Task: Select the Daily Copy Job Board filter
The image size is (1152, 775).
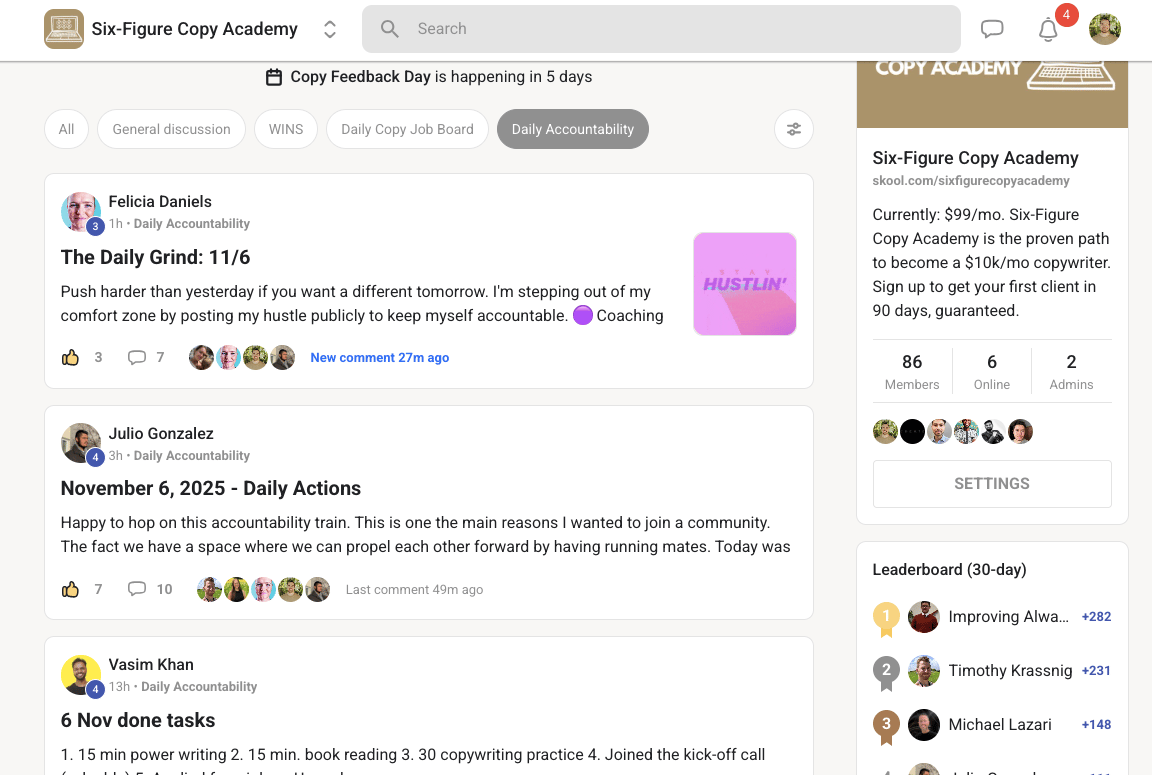Action: [407, 129]
